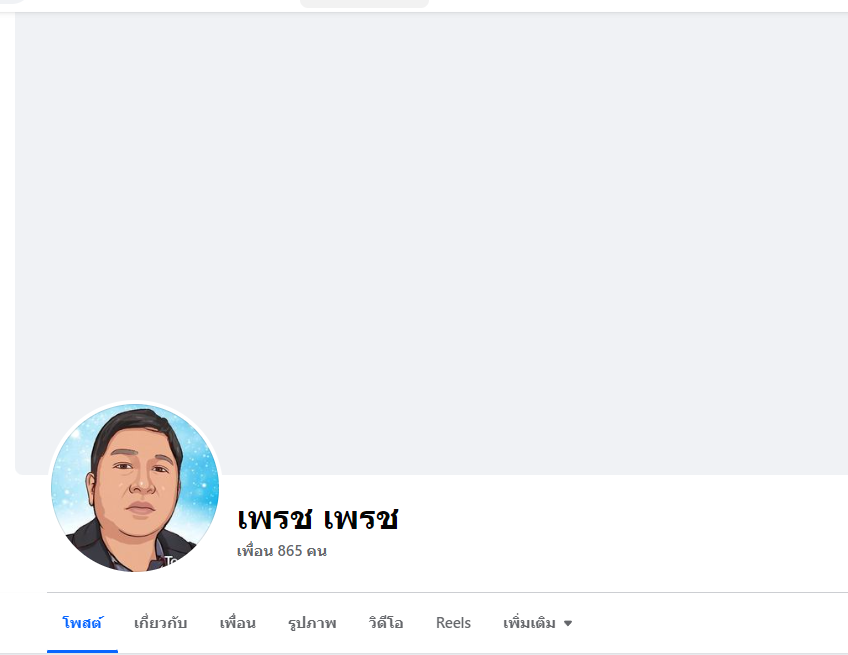The image size is (848, 655).
Task: Click the caret arrow beside เพิ่มเติม
Action: [568, 623]
